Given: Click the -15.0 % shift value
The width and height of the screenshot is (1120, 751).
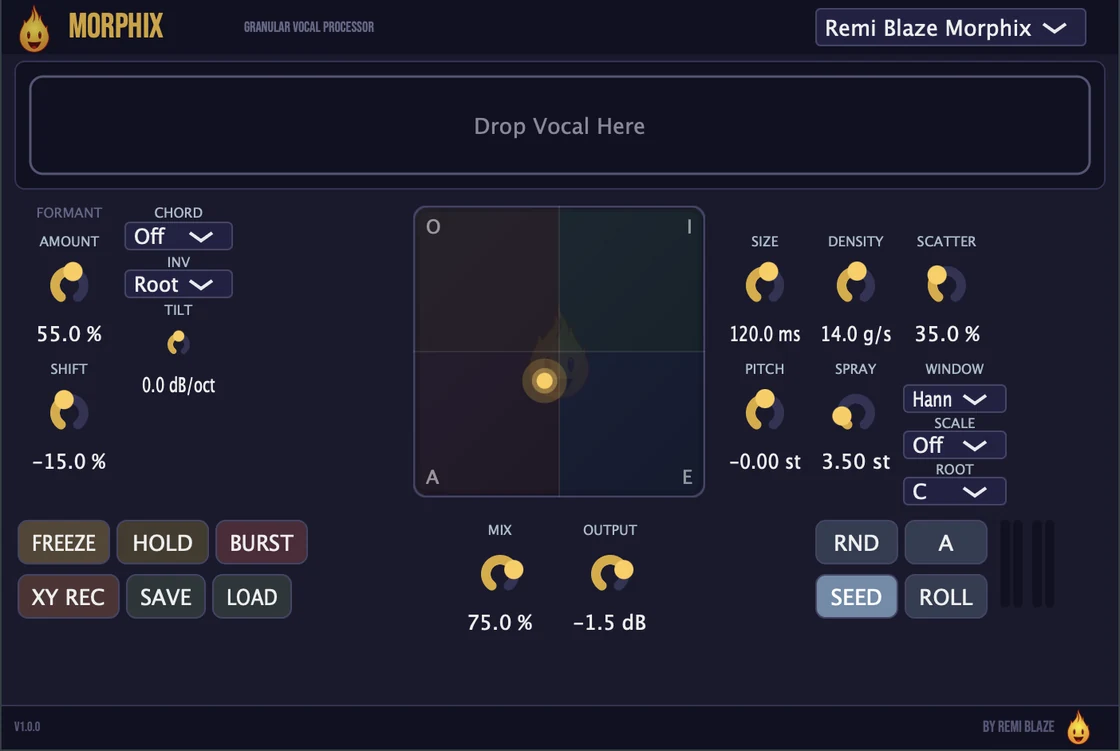Looking at the screenshot, I should pos(69,462).
